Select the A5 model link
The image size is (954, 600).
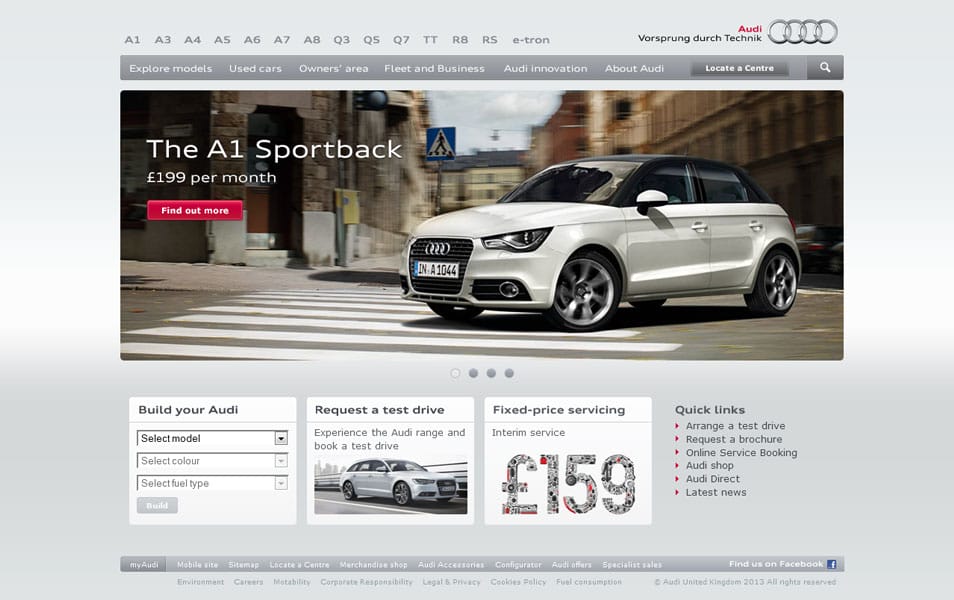222,40
